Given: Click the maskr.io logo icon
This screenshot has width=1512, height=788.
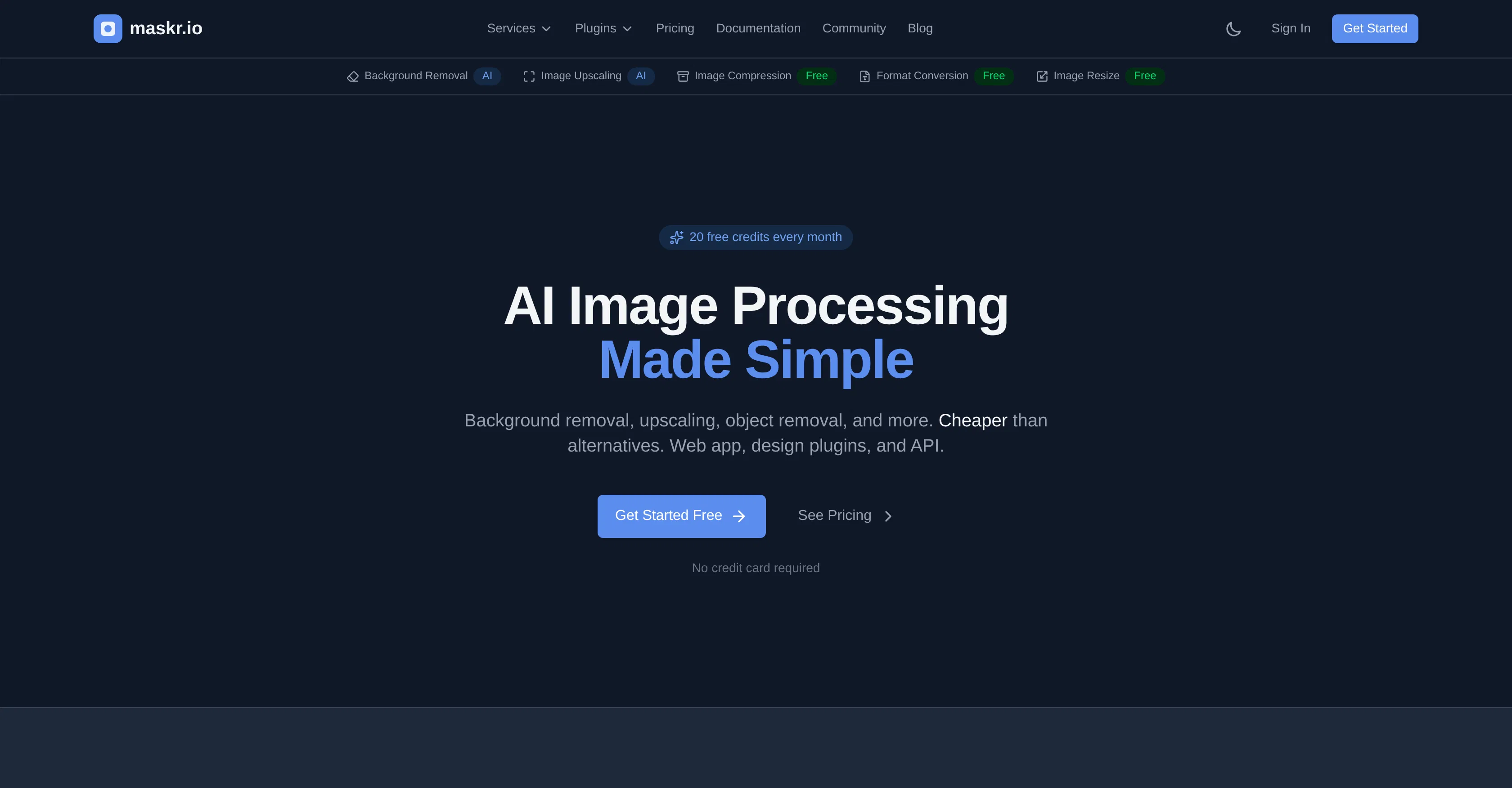Looking at the screenshot, I should (108, 28).
